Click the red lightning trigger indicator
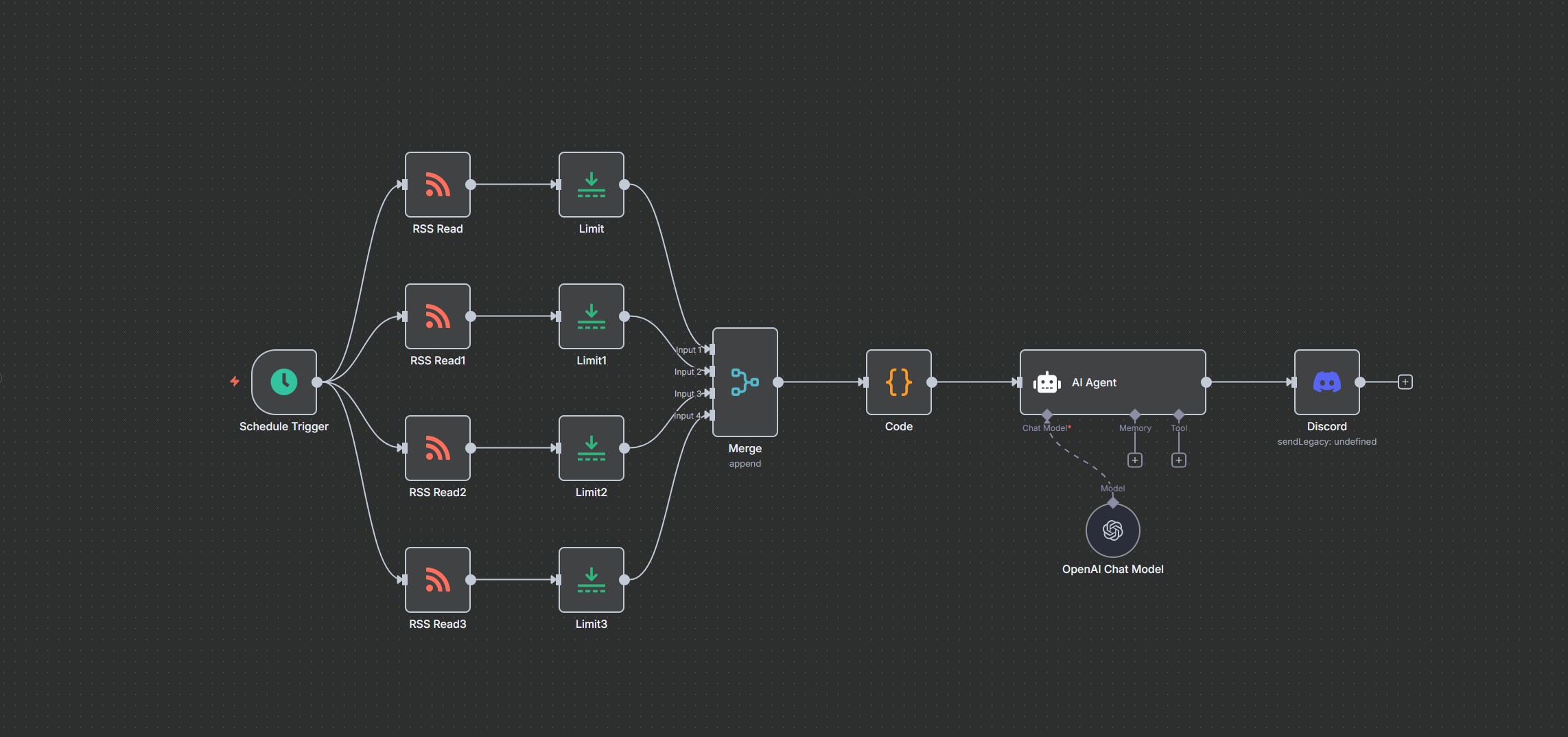Viewport: 1568px width, 737px height. pos(235,382)
